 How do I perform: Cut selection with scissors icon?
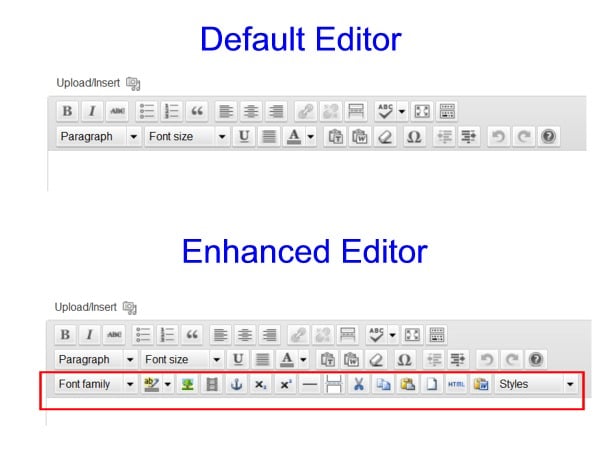[x=358, y=384]
